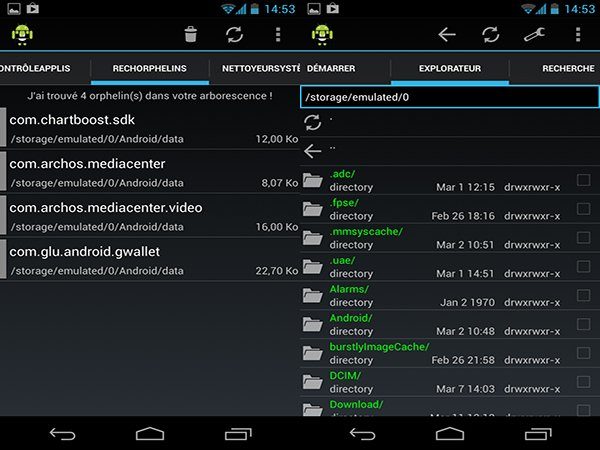
Task: Check the Alarms directory checkbox
Action: (x=584, y=295)
